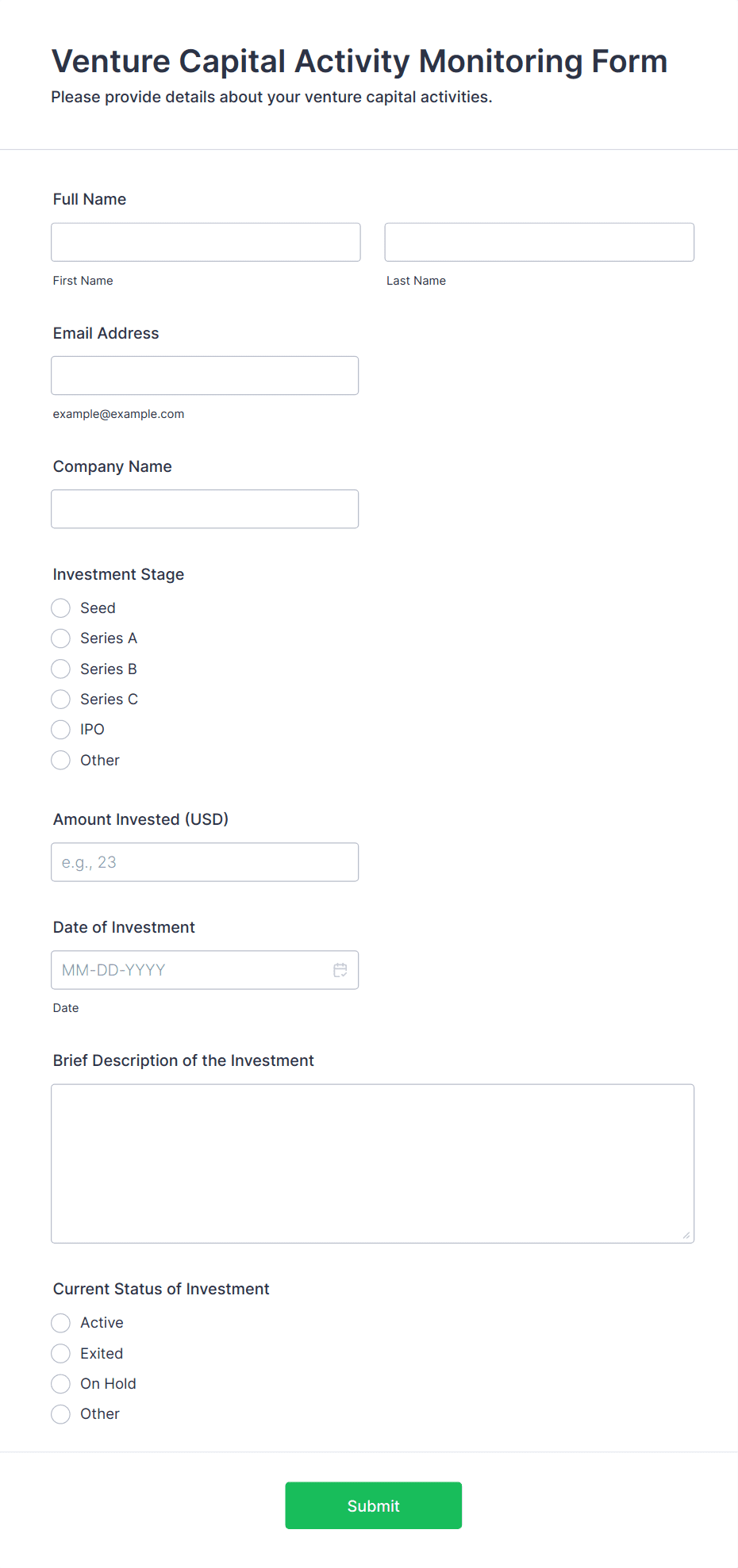The image size is (738, 1568).
Task: Choose Series A investment stage
Action: click(61, 638)
